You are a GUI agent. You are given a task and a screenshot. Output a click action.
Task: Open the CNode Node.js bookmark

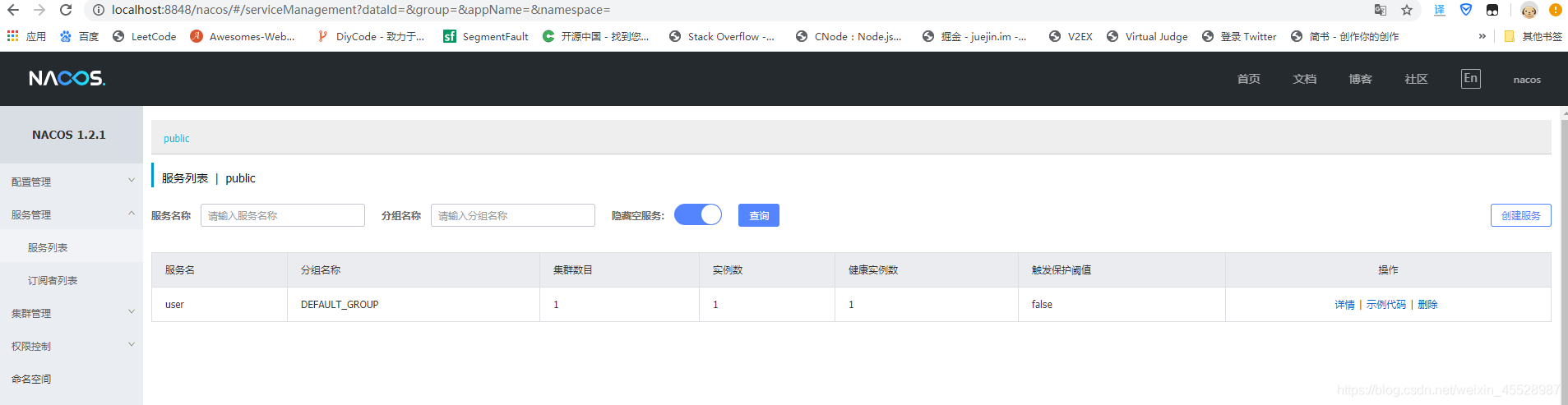pyautogui.click(x=849, y=36)
